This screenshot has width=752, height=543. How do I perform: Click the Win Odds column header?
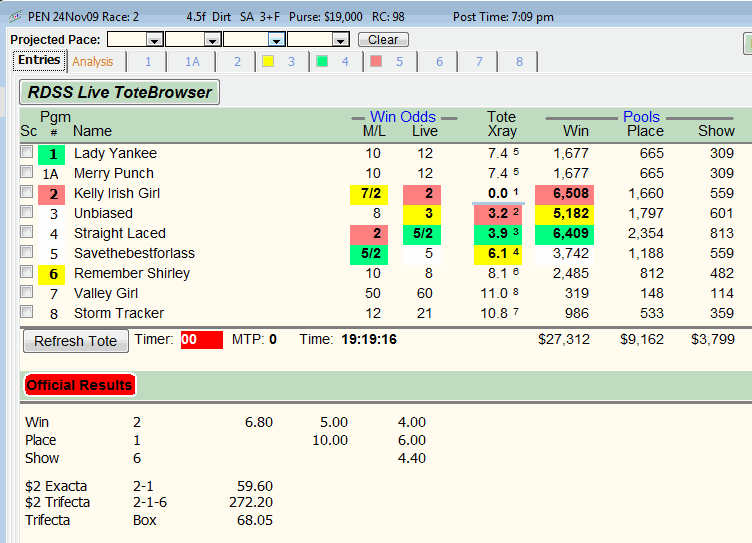point(403,117)
